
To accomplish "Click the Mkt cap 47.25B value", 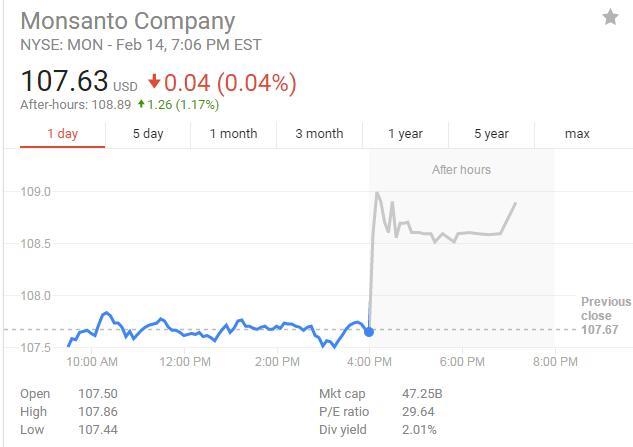I will point(421,394).
